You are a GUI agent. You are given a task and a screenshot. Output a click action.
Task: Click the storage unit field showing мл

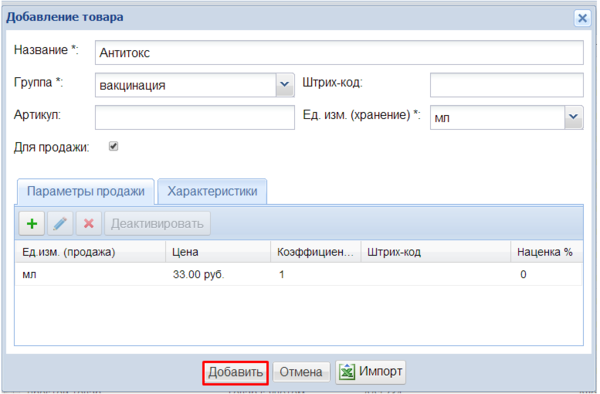(497, 117)
